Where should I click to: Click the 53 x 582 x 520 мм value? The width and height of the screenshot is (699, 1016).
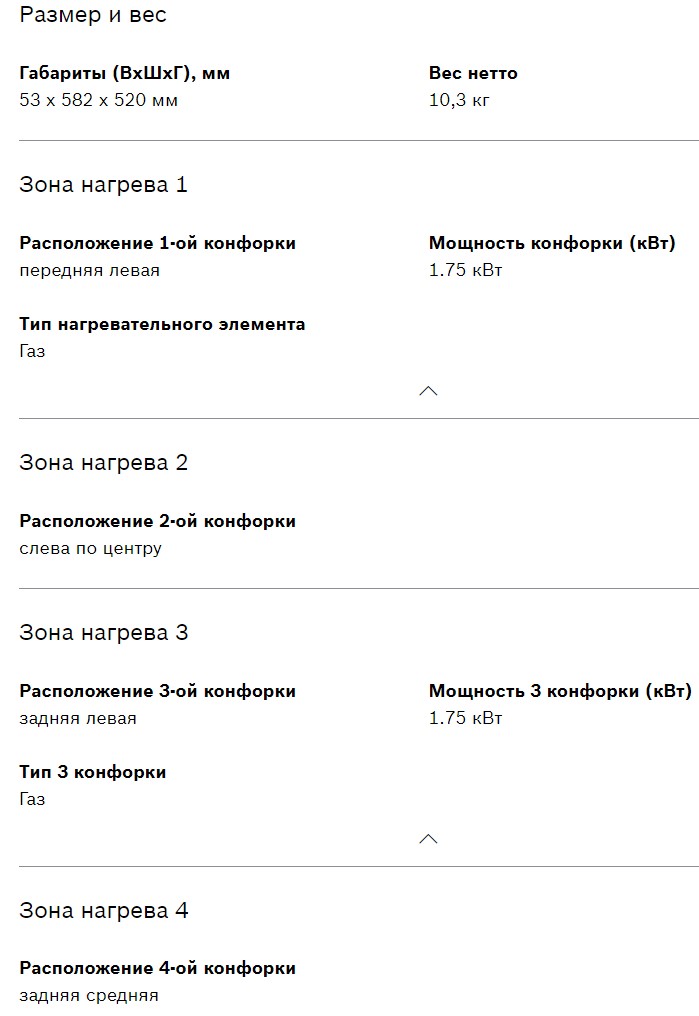[x=98, y=100]
